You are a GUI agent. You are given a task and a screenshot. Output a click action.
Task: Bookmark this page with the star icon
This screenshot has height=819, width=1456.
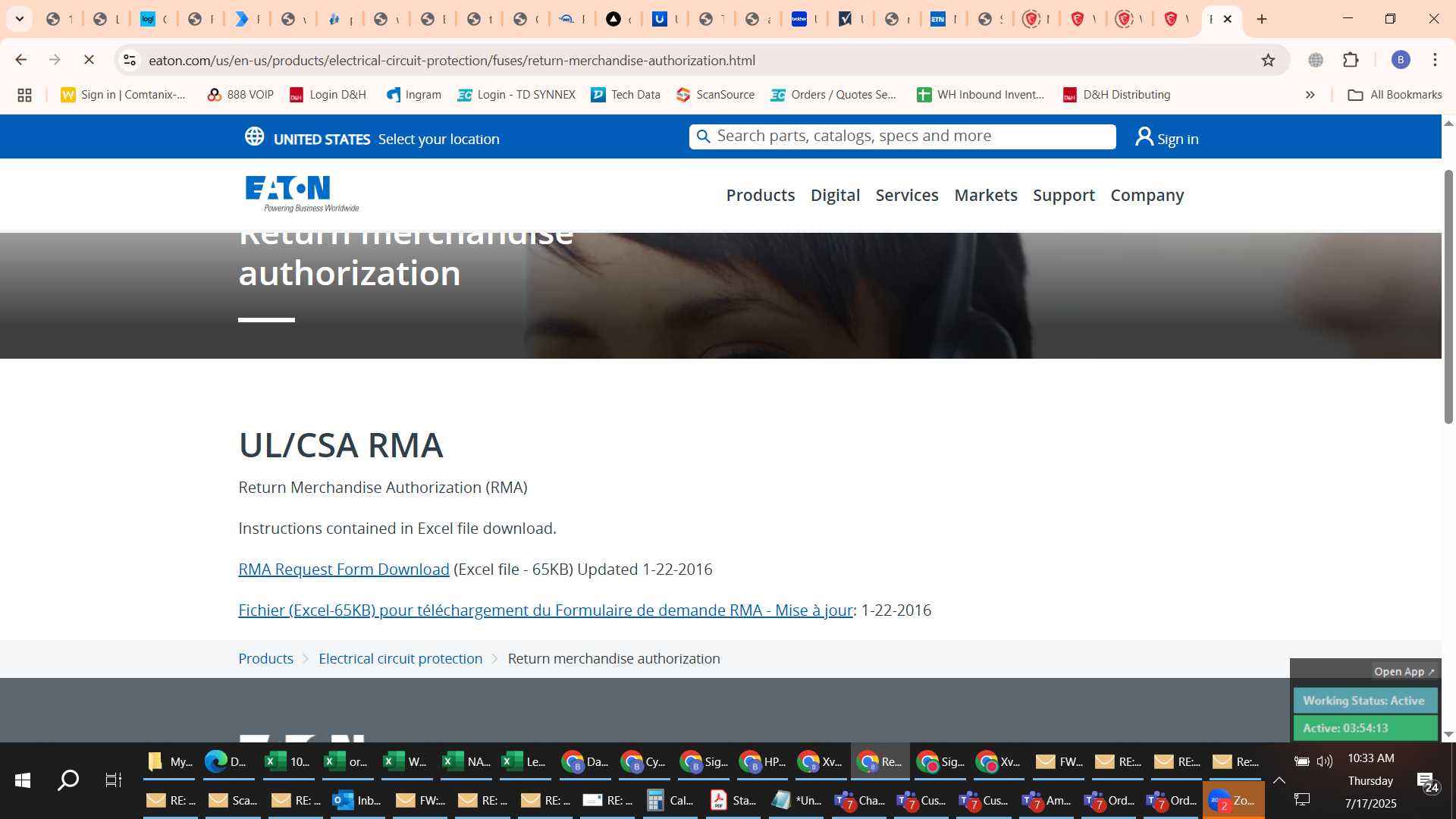click(x=1268, y=60)
